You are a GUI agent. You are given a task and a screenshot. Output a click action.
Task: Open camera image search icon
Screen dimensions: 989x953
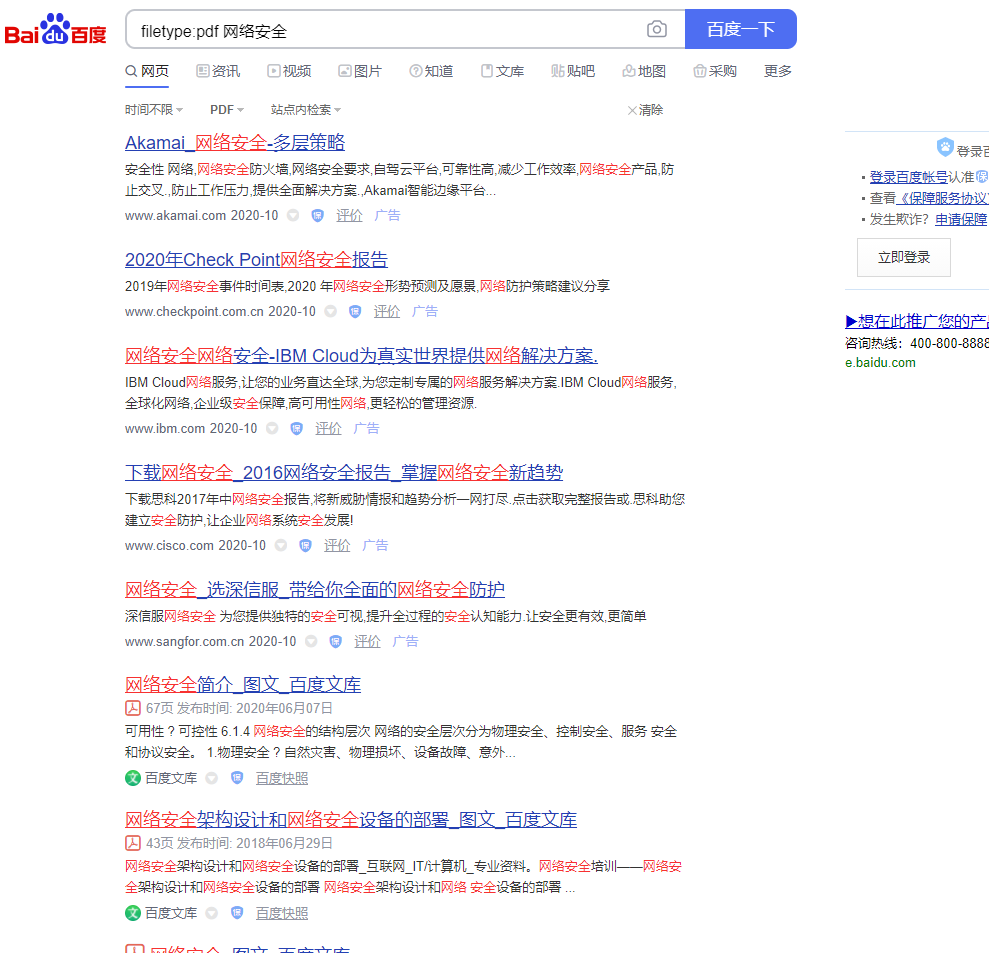point(657,29)
